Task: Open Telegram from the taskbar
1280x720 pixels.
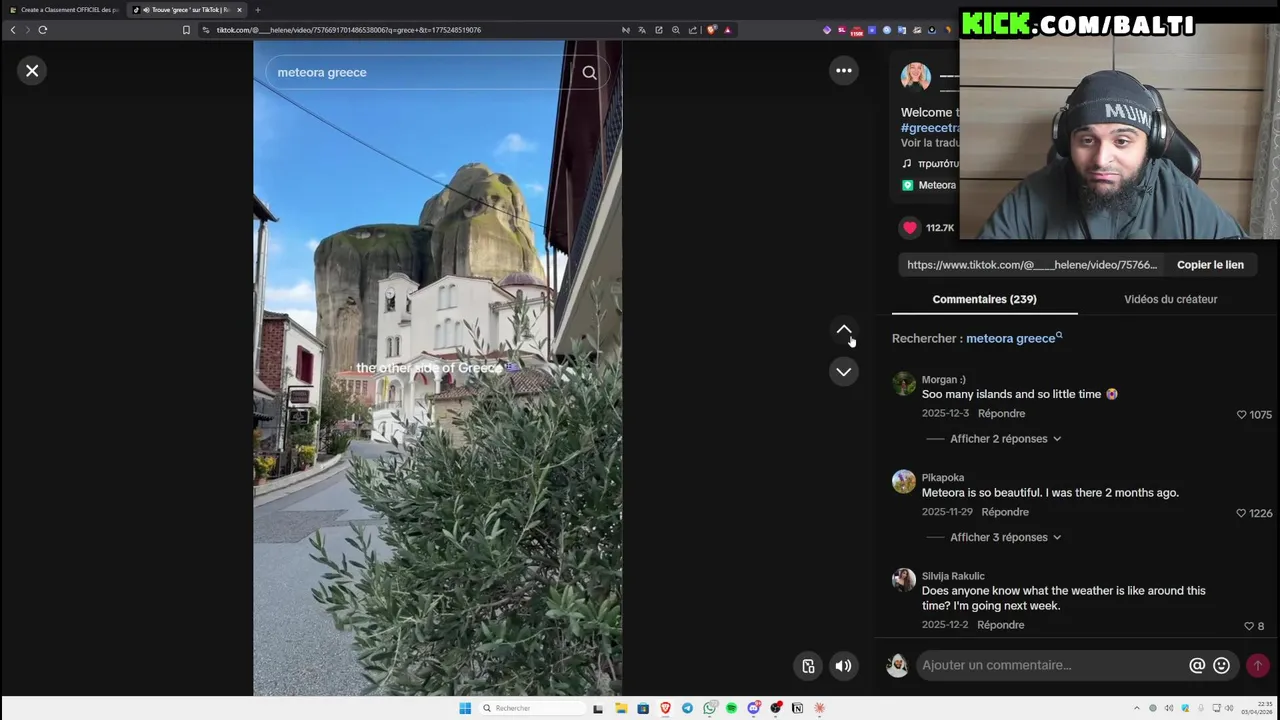Action: point(687,708)
